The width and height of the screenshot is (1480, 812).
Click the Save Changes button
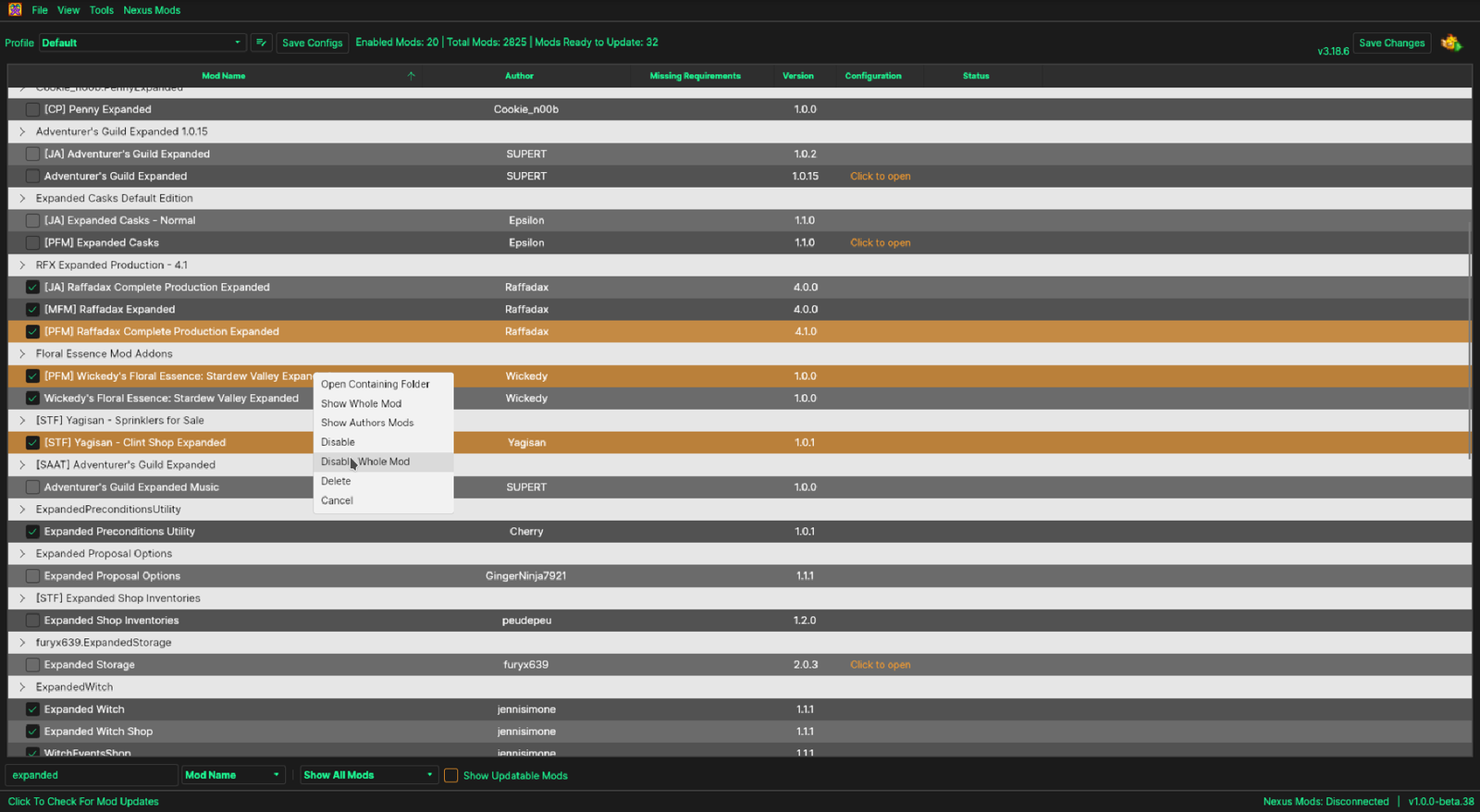tap(1391, 43)
